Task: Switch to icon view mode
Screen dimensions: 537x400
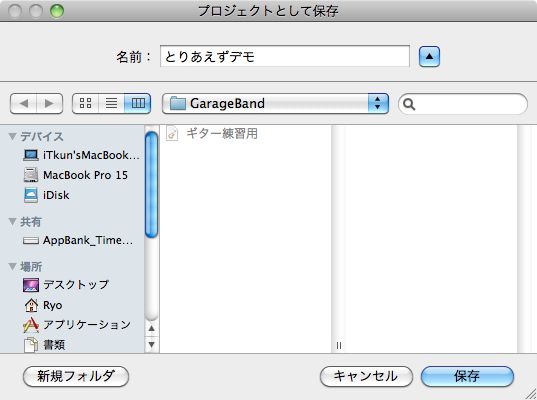Action: (x=85, y=103)
